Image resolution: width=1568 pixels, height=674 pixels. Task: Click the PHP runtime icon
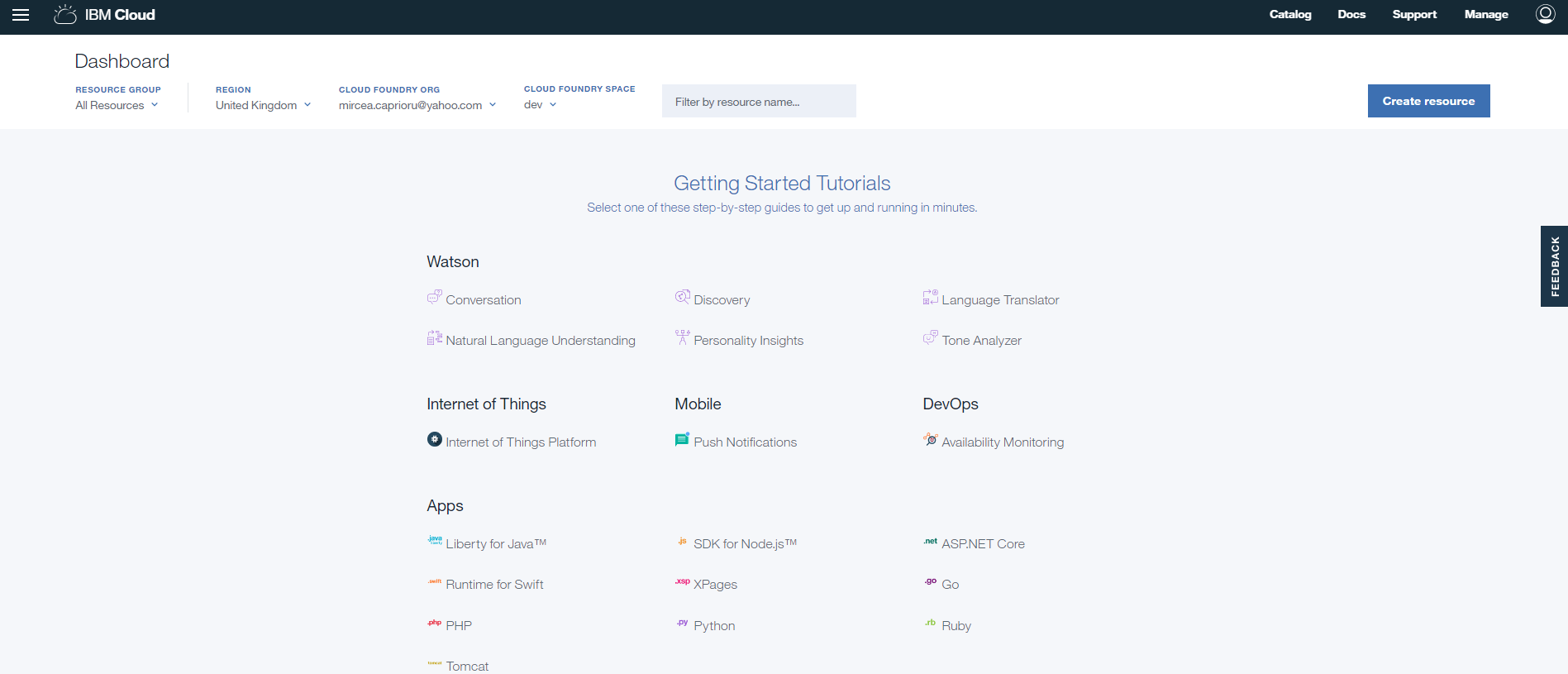[x=435, y=623]
